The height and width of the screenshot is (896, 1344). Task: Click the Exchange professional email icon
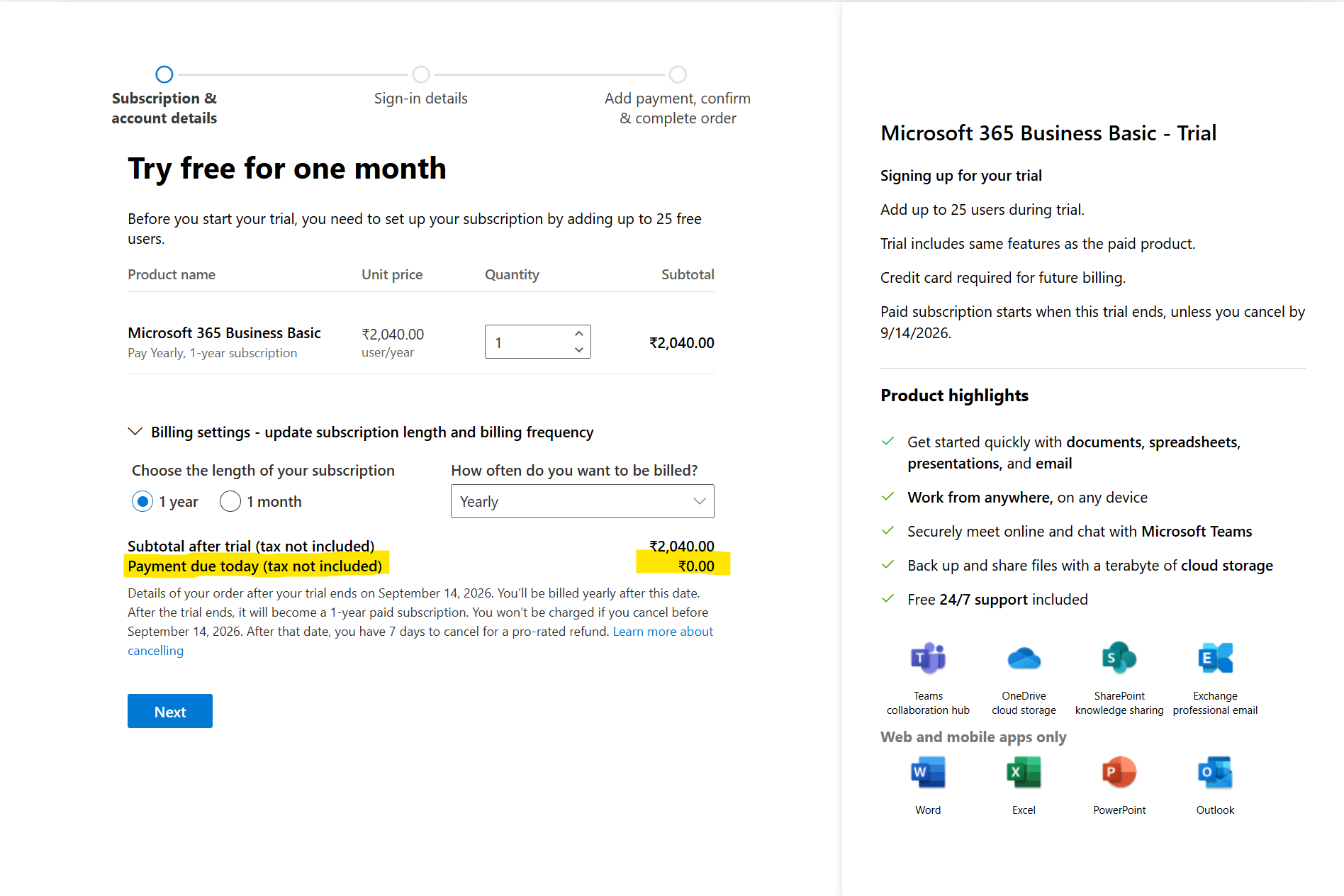[1215, 658]
